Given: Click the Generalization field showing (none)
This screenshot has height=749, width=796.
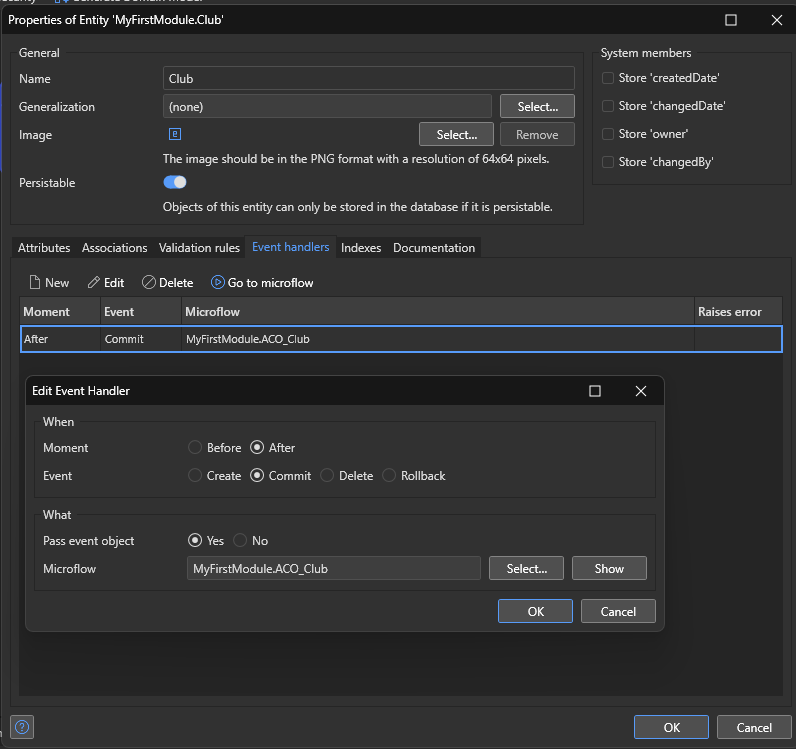Looking at the screenshot, I should pos(327,106).
